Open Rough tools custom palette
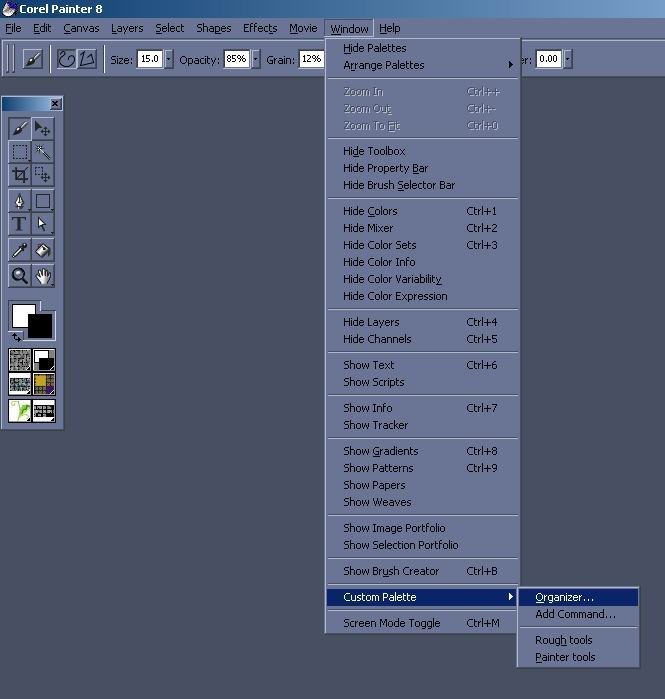Screen dimensions: 665x699 point(578,640)
